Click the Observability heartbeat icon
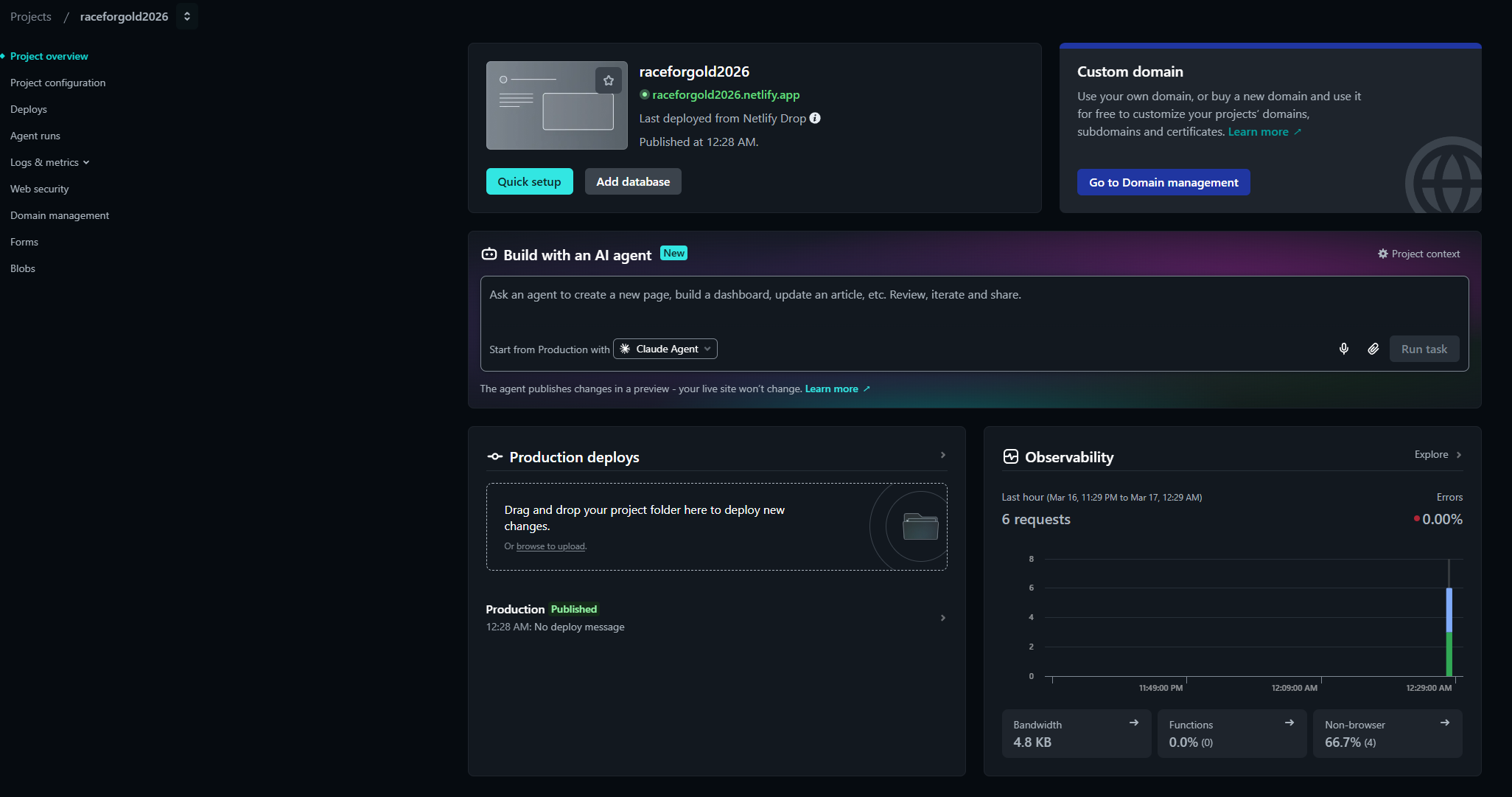Screen dimensions: 1512x797 1011,457
